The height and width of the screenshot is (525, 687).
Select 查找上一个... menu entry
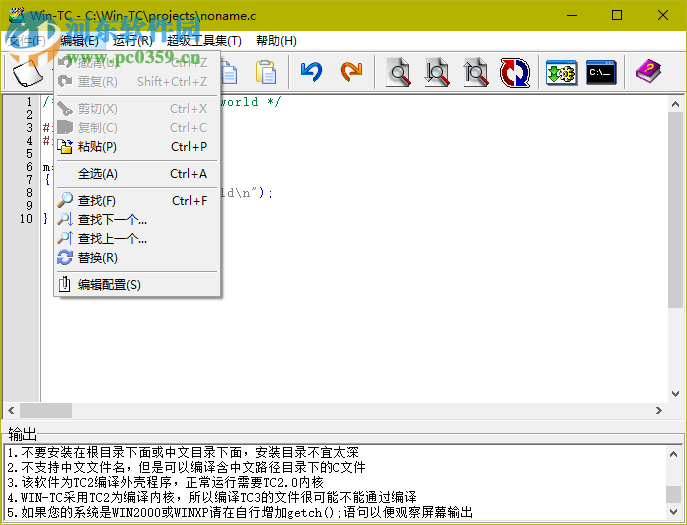coord(137,239)
